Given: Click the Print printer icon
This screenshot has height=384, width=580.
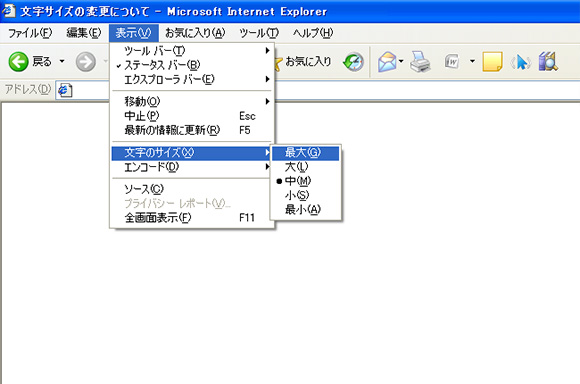Looking at the screenshot, I should [x=420, y=62].
